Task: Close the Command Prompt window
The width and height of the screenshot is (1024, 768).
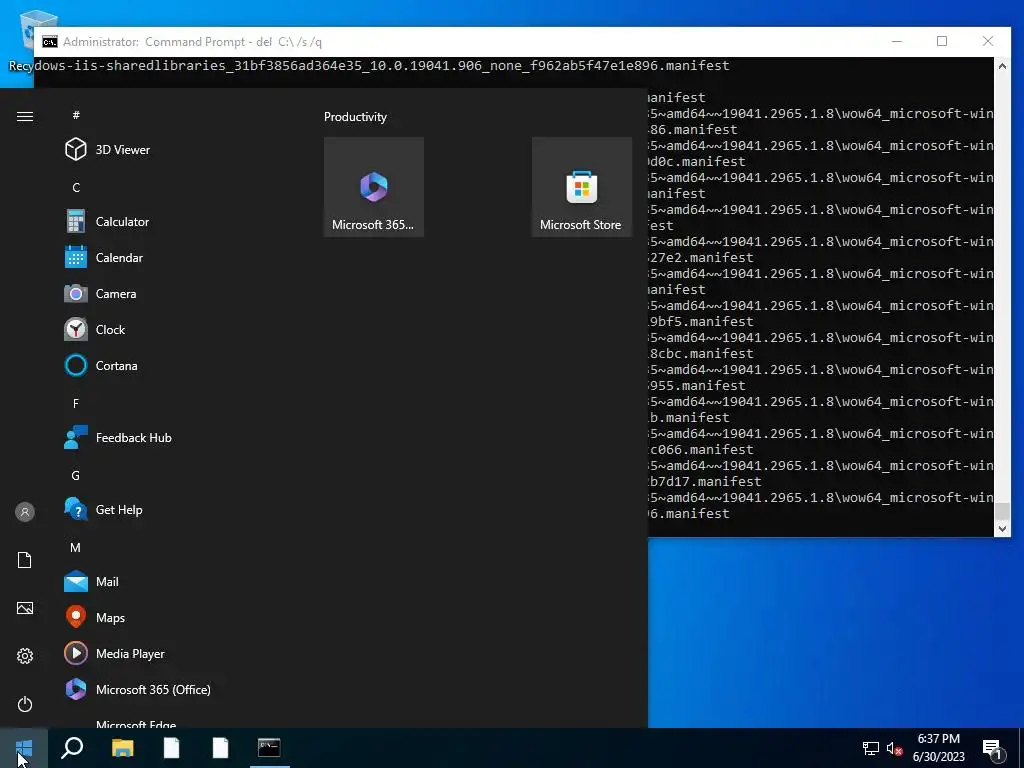Action: pos(987,41)
